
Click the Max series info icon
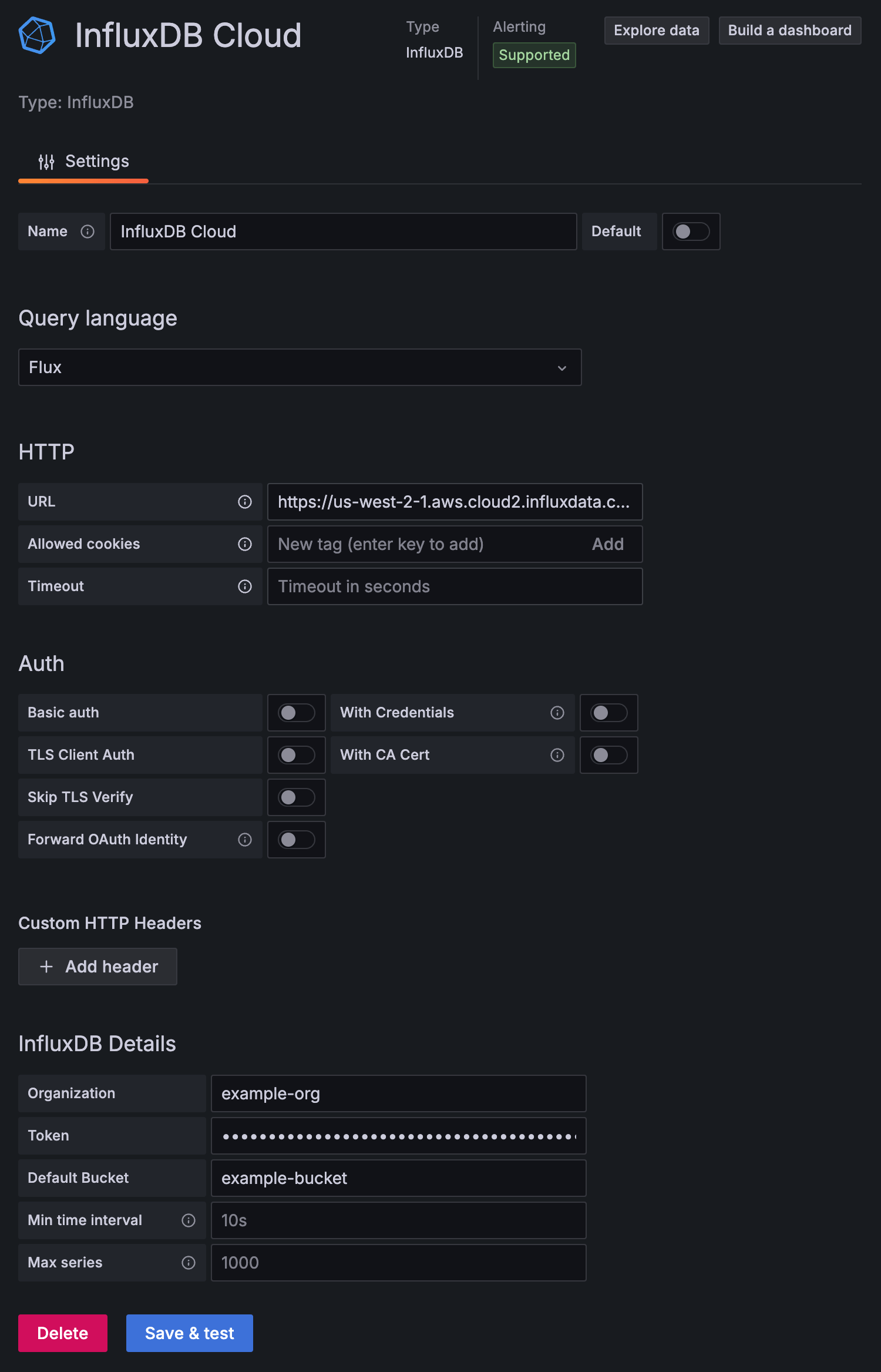click(189, 1263)
